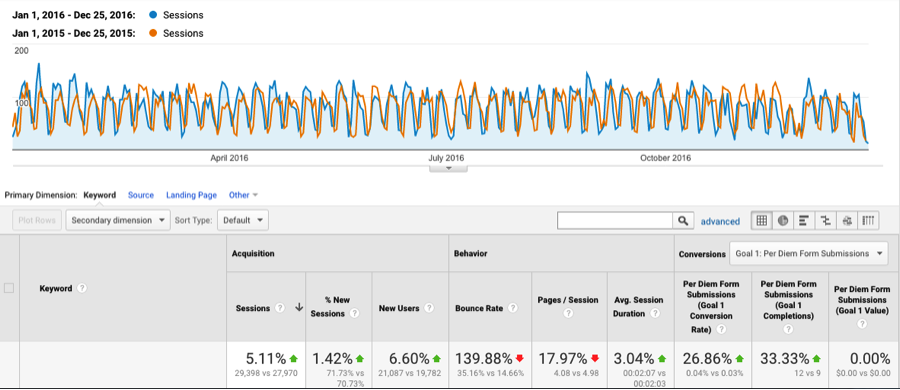The height and width of the screenshot is (390, 900).
Task: Click the 0.00% goal value figure
Action: pos(870,359)
